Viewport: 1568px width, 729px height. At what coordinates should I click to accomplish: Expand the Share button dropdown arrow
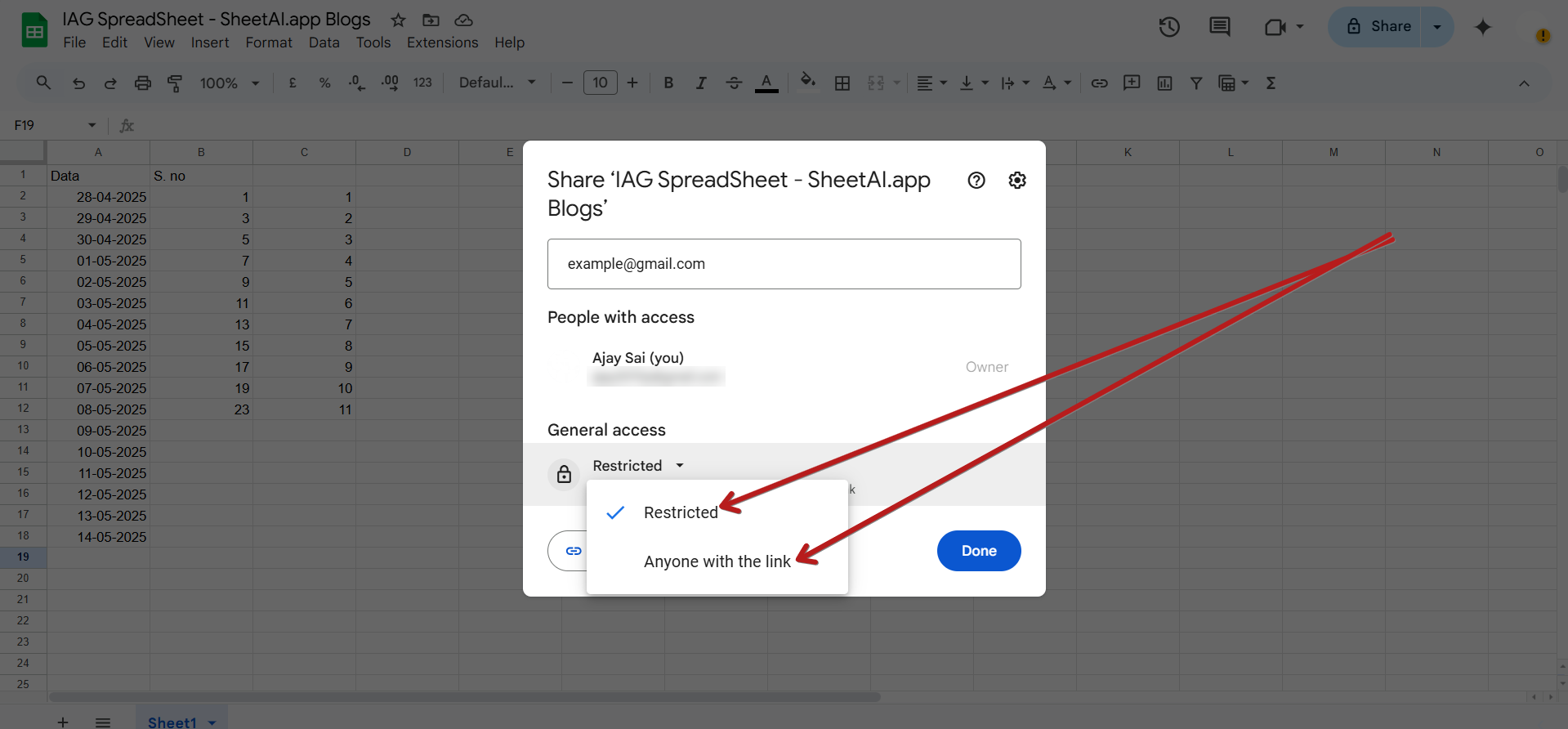[1437, 27]
